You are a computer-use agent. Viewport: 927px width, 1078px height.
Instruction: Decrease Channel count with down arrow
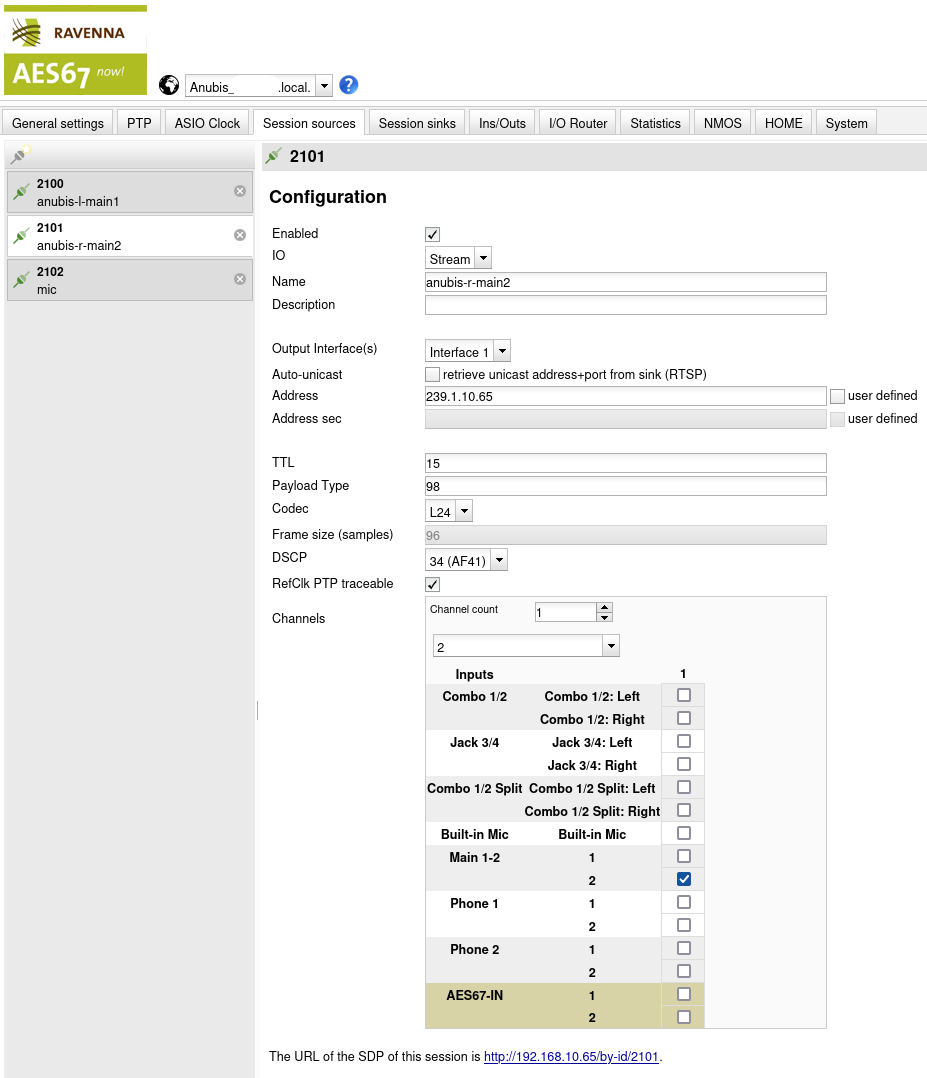click(604, 617)
